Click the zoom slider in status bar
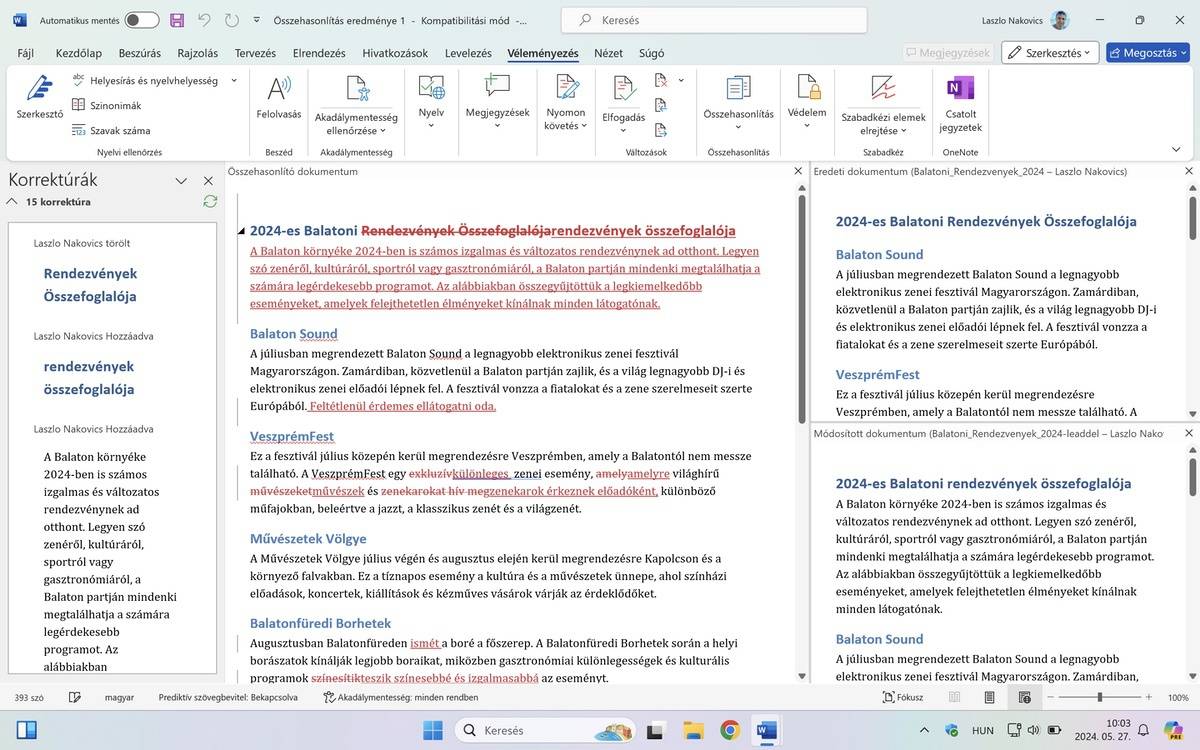Image resolution: width=1200 pixels, height=750 pixels. (1099, 697)
